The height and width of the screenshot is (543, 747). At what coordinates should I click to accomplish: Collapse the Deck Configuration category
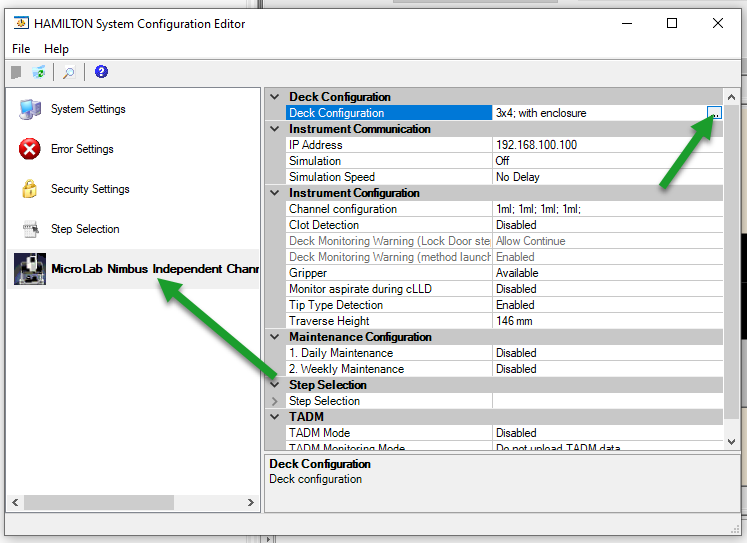click(x=275, y=97)
